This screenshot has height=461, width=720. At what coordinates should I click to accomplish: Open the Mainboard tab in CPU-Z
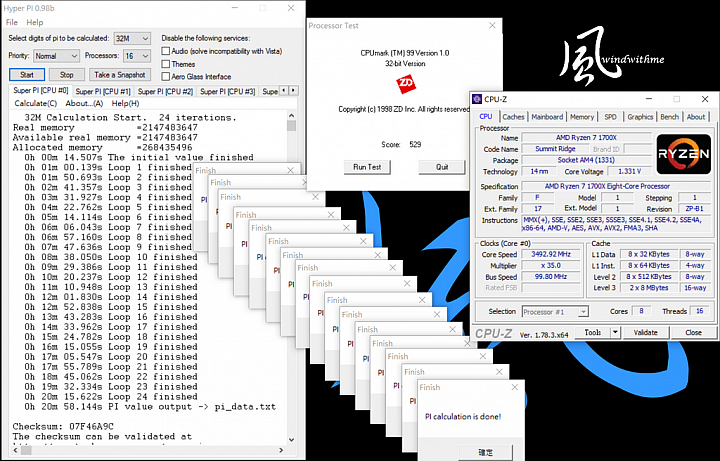[547, 117]
